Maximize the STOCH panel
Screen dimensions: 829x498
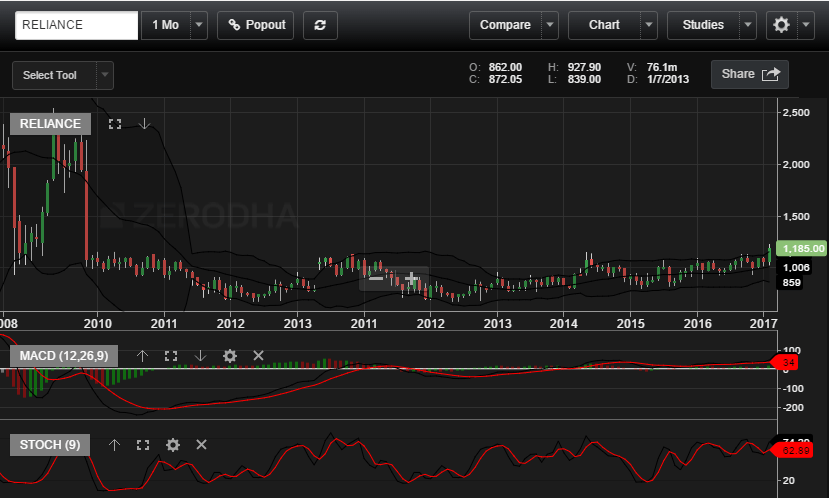coord(143,445)
